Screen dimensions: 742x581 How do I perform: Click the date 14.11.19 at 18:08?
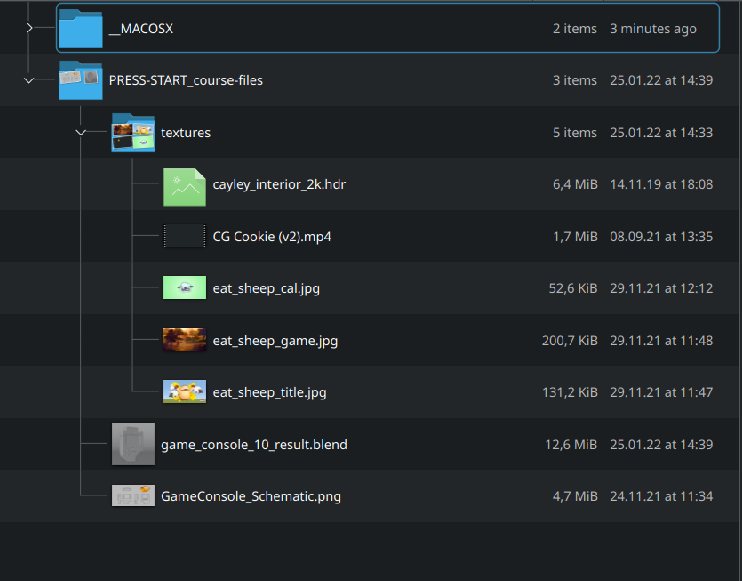click(662, 185)
